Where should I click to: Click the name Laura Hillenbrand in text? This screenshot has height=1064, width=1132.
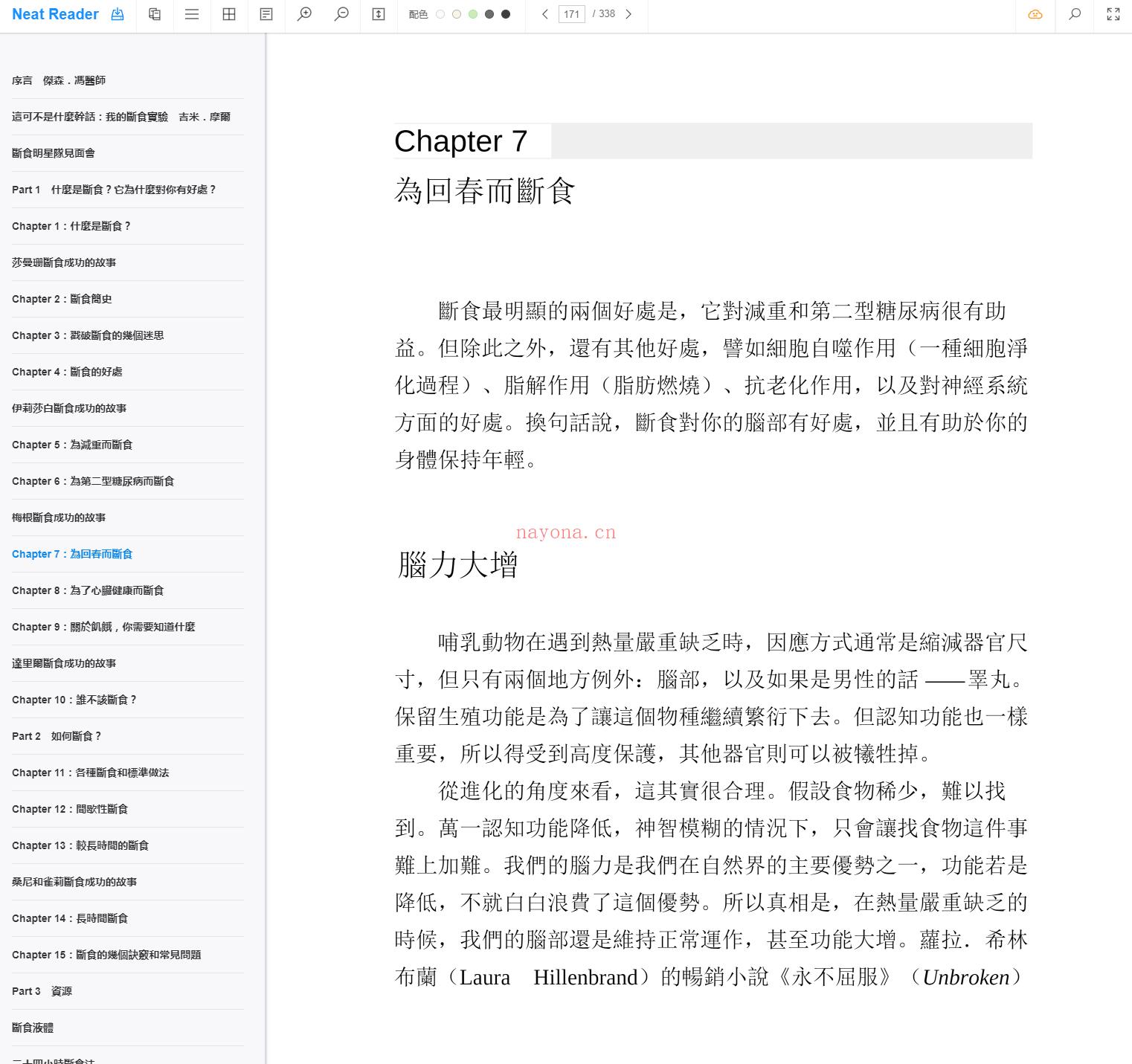click(549, 977)
